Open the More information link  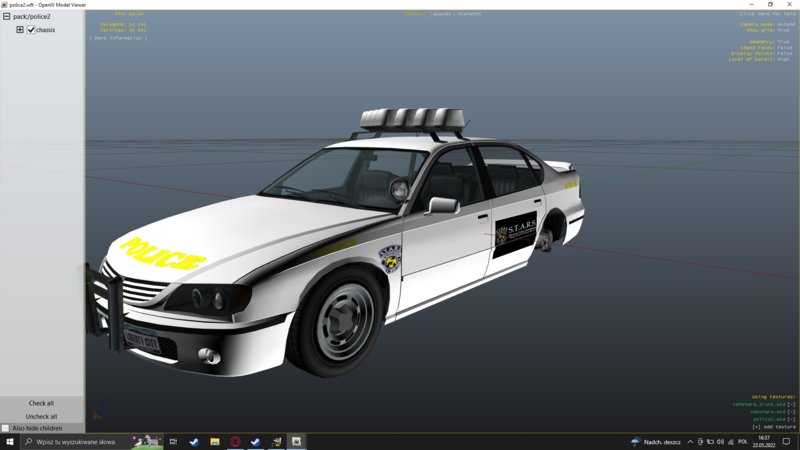pyautogui.click(x=118, y=38)
